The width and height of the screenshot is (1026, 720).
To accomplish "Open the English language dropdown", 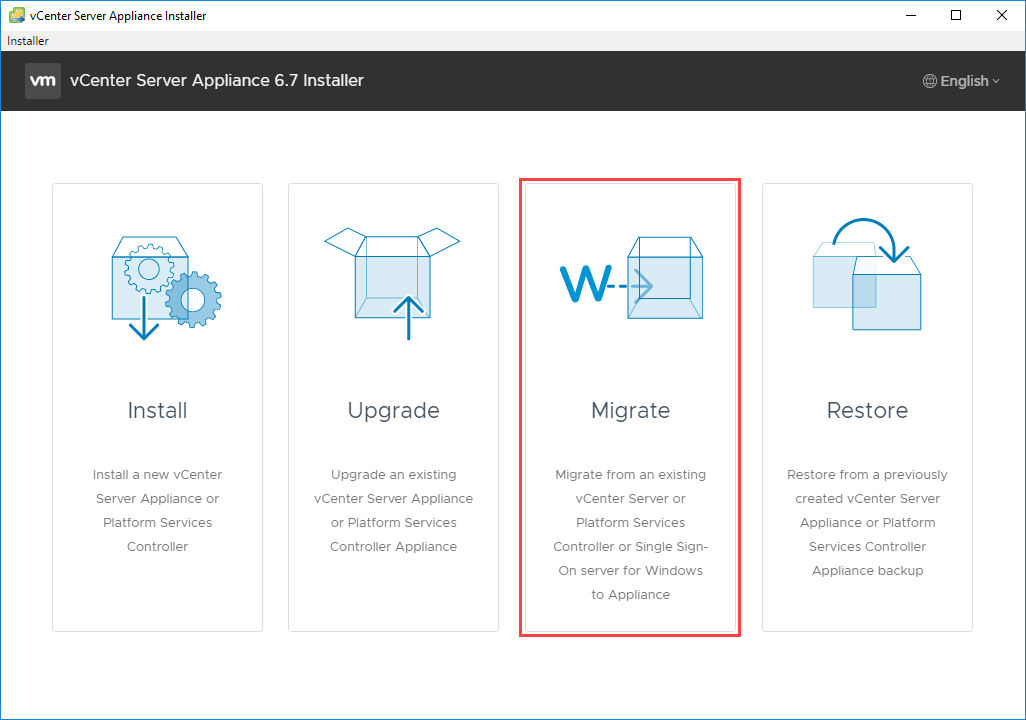I will pos(961,81).
